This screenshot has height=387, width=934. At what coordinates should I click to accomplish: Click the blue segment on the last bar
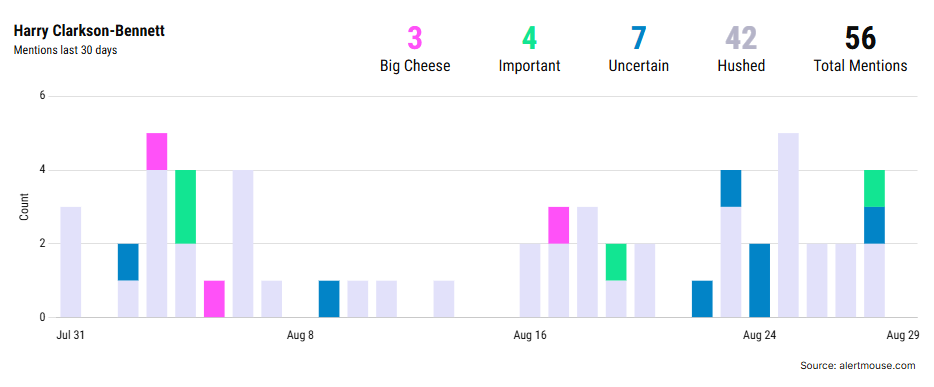pos(874,226)
